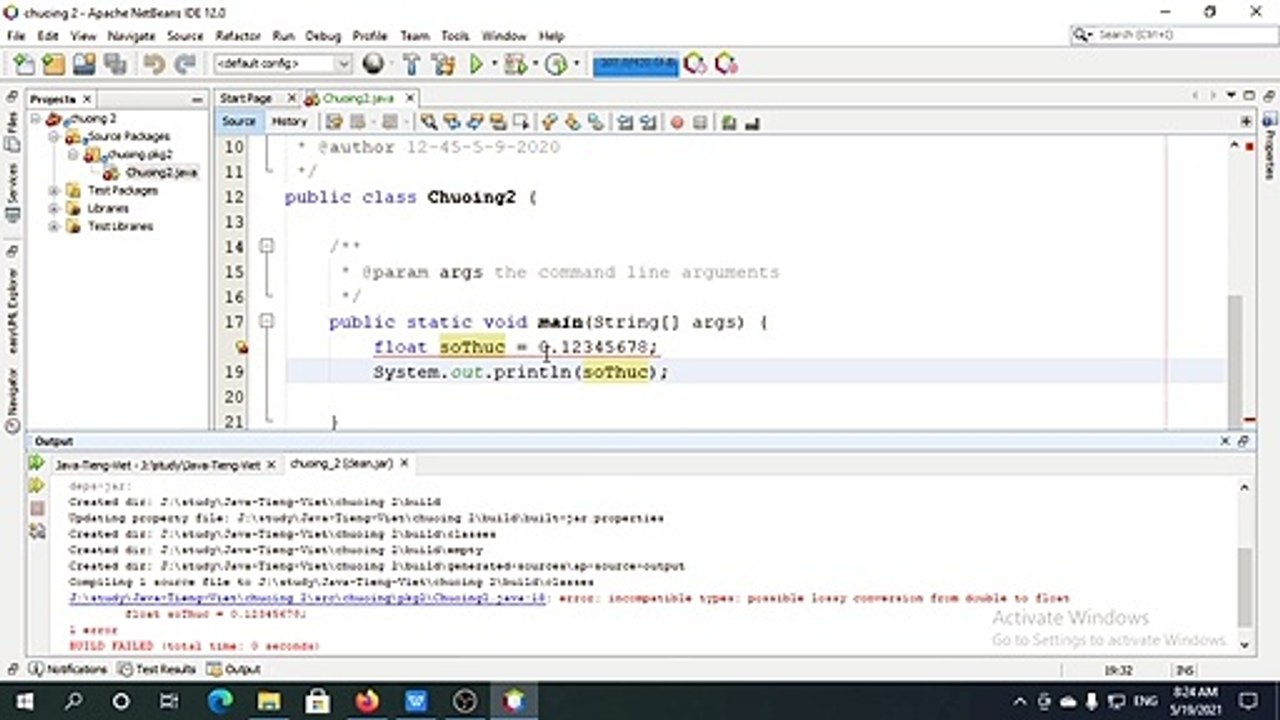Open the Tools menu

point(455,36)
